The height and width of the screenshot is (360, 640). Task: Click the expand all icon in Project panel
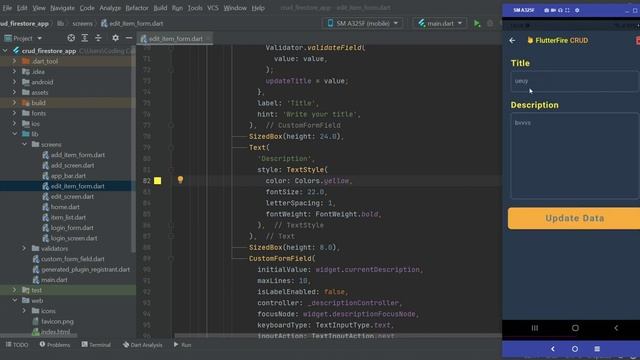(x=84, y=38)
